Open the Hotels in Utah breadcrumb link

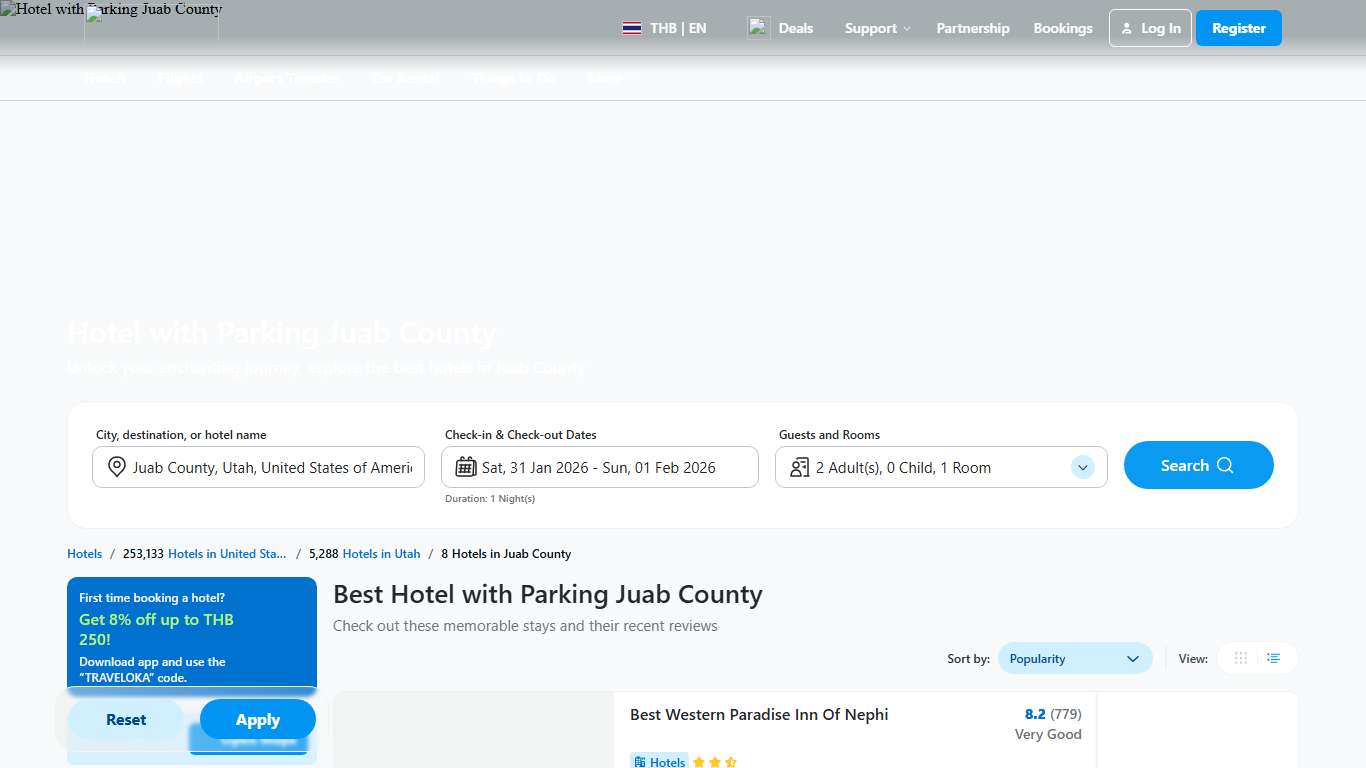tap(381, 553)
